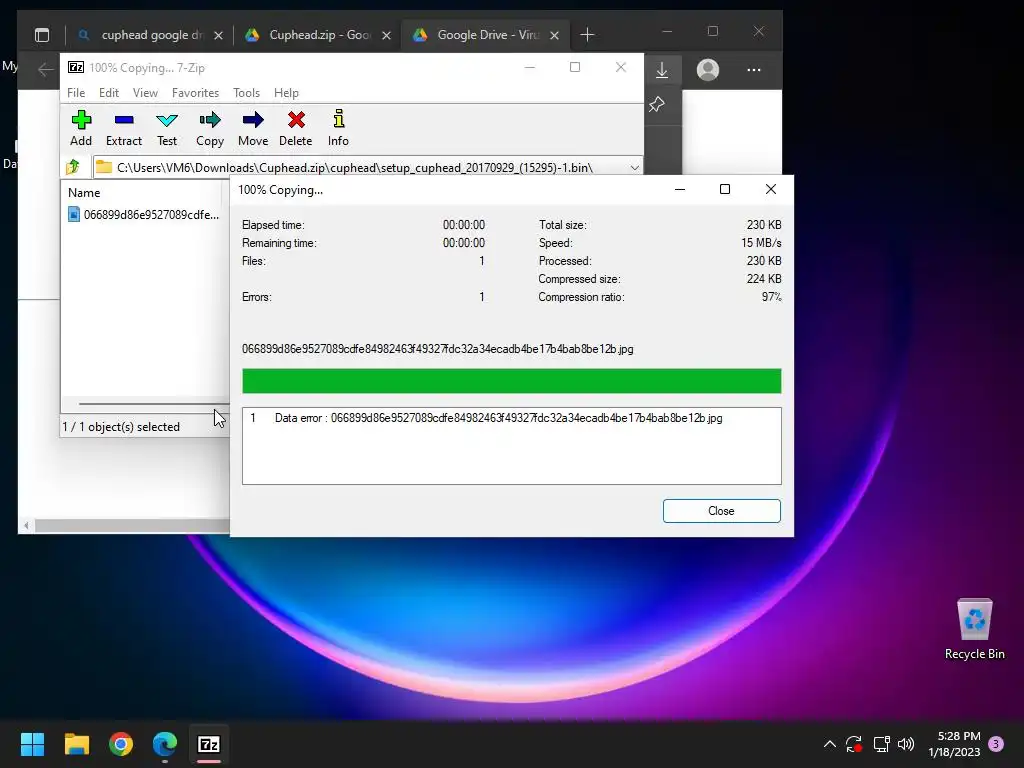This screenshot has height=768, width=1024.
Task: Click the network tray icon
Action: tap(882, 744)
